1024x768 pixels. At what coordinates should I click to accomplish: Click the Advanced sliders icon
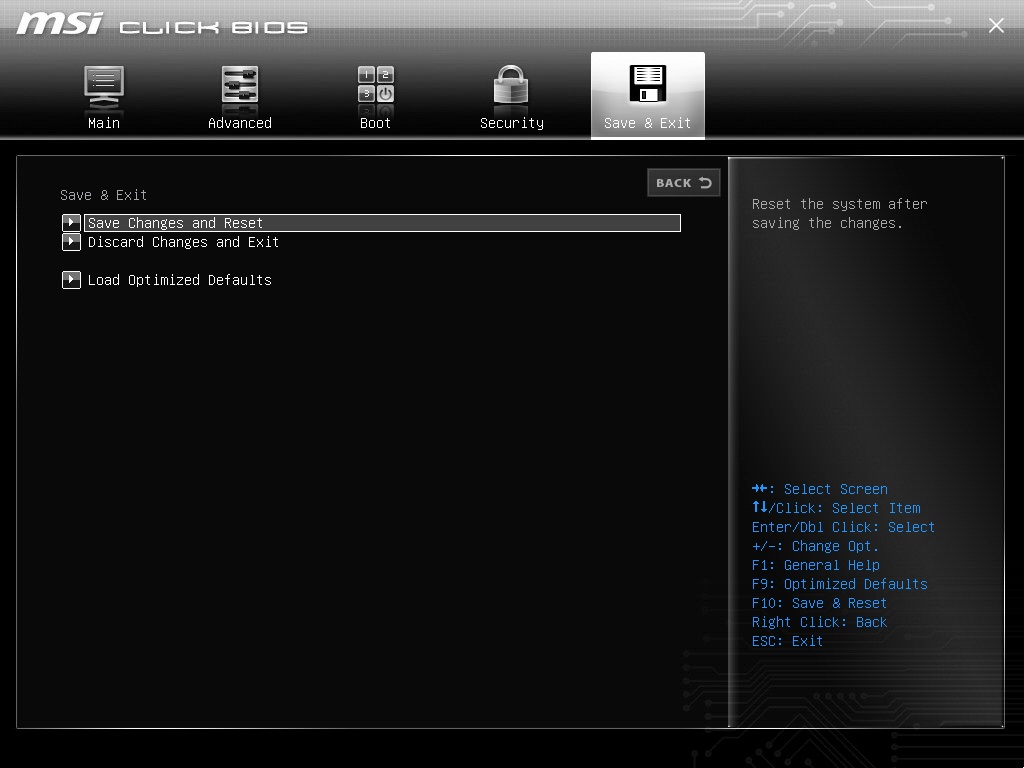pyautogui.click(x=240, y=86)
